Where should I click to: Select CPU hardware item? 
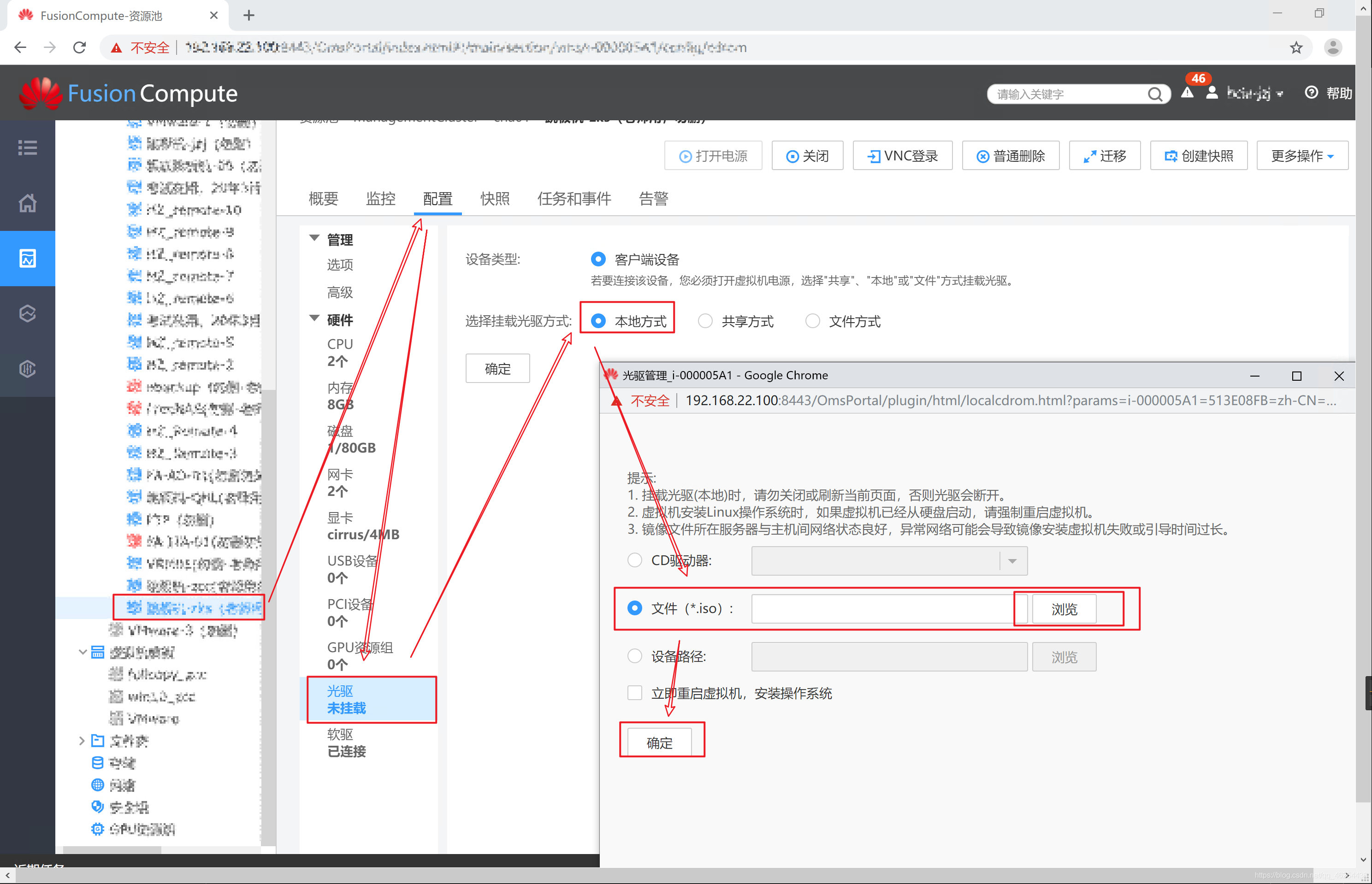(x=340, y=353)
